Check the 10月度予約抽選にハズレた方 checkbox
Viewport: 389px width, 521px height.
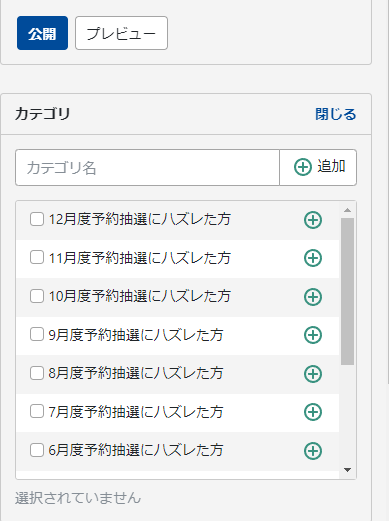pos(37,296)
